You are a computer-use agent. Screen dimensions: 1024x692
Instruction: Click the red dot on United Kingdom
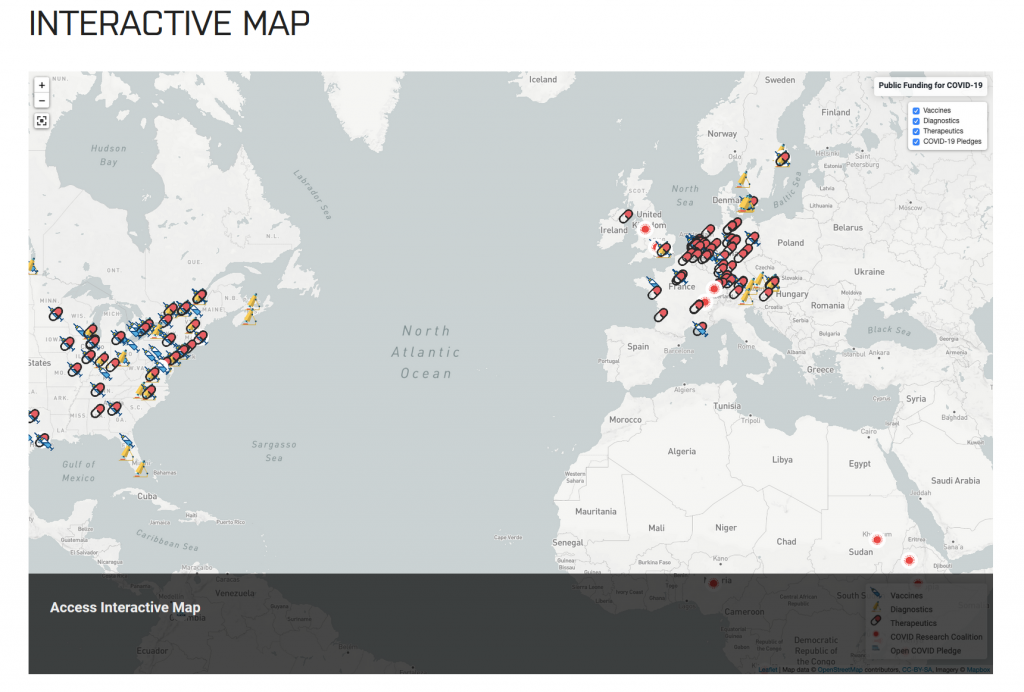click(645, 229)
